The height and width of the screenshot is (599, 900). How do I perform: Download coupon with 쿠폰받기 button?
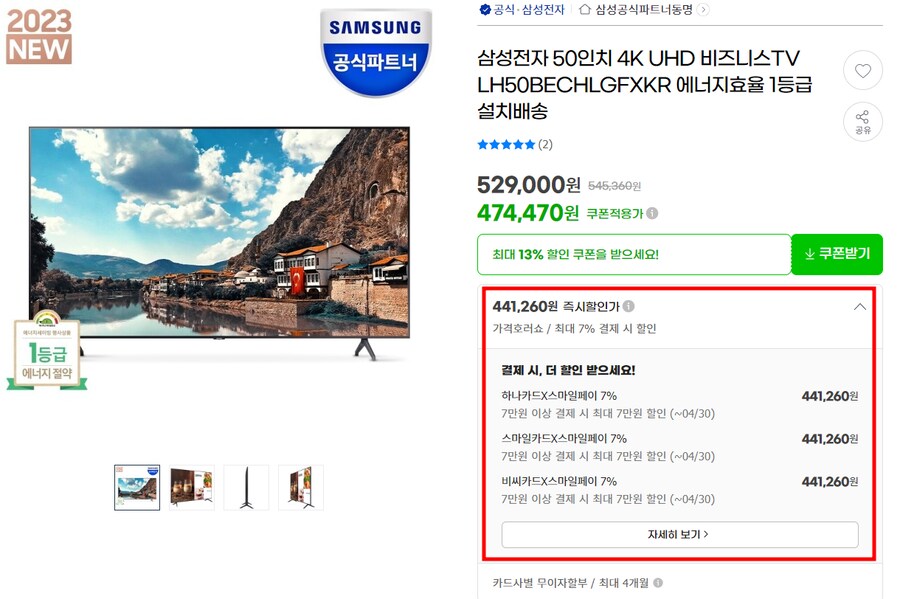point(837,254)
